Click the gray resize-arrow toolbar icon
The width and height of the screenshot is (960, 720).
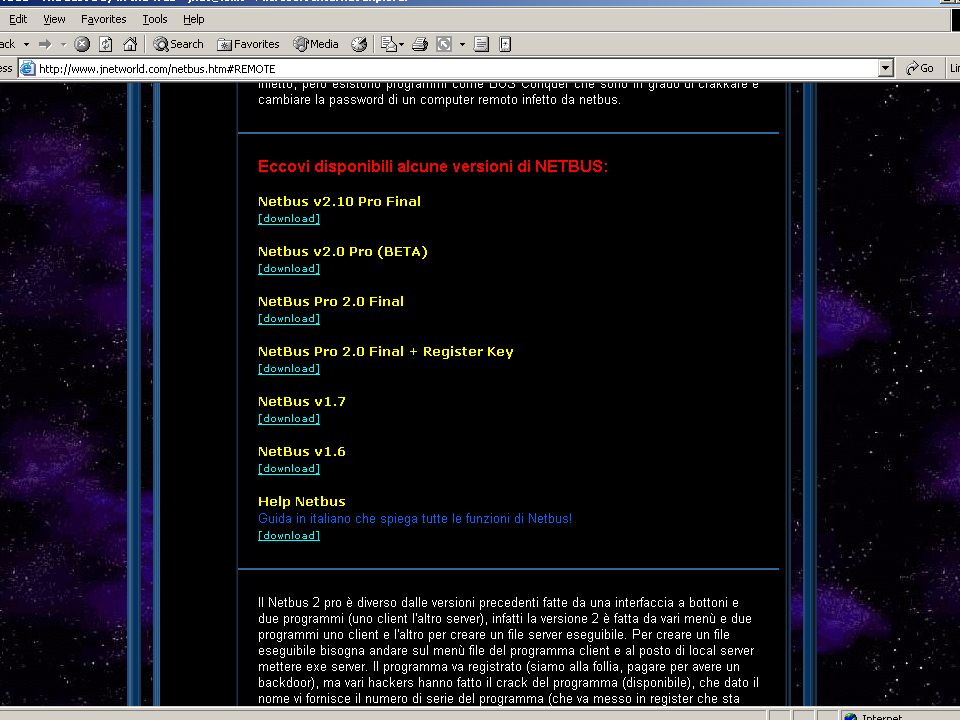(444, 44)
